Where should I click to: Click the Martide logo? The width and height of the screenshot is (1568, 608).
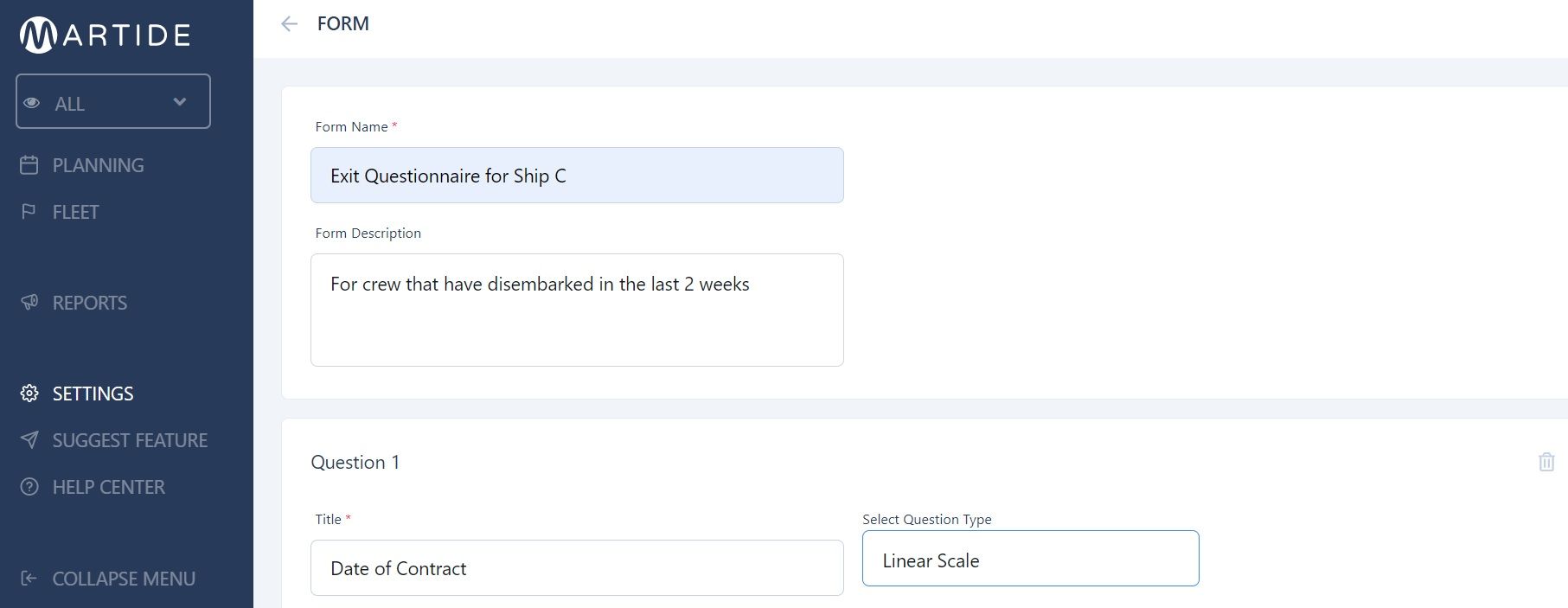pos(105,35)
